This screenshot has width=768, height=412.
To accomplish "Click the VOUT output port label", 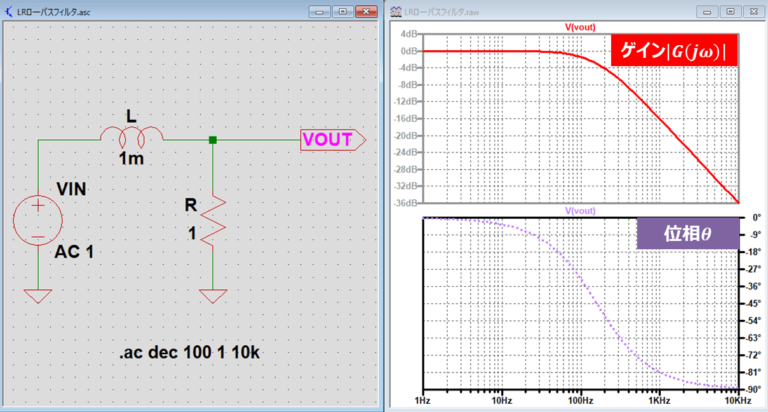I will click(333, 140).
